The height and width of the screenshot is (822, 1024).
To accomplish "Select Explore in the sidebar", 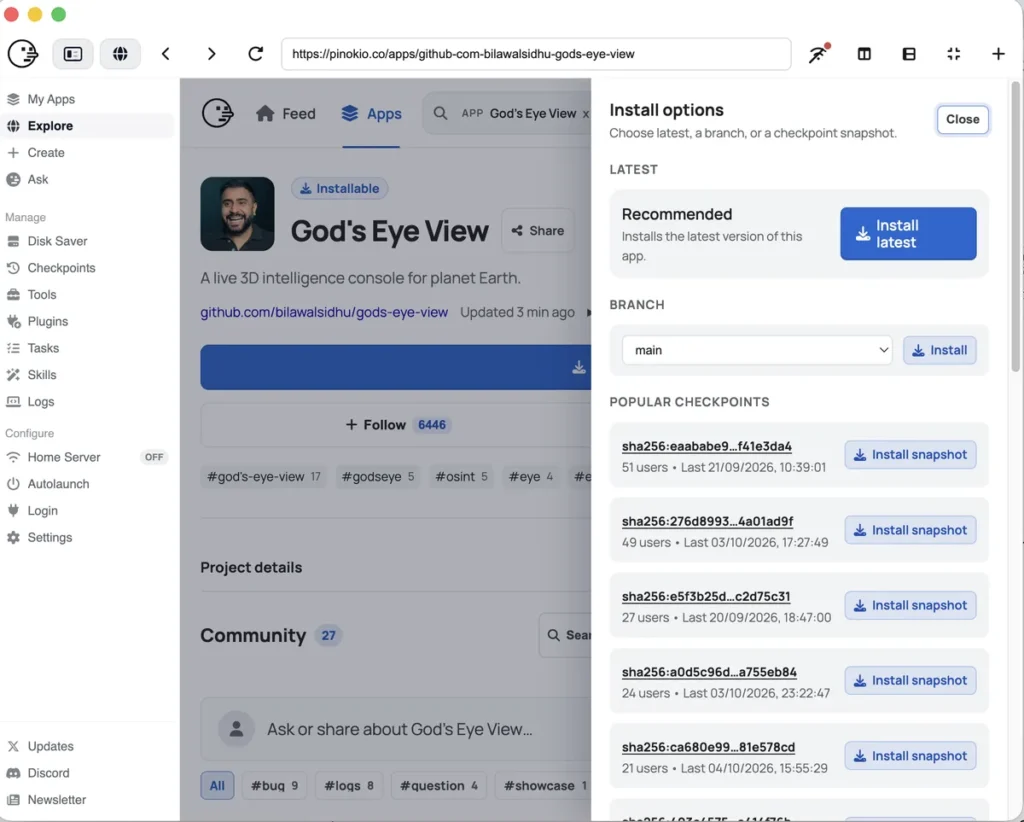I will 87,126.
